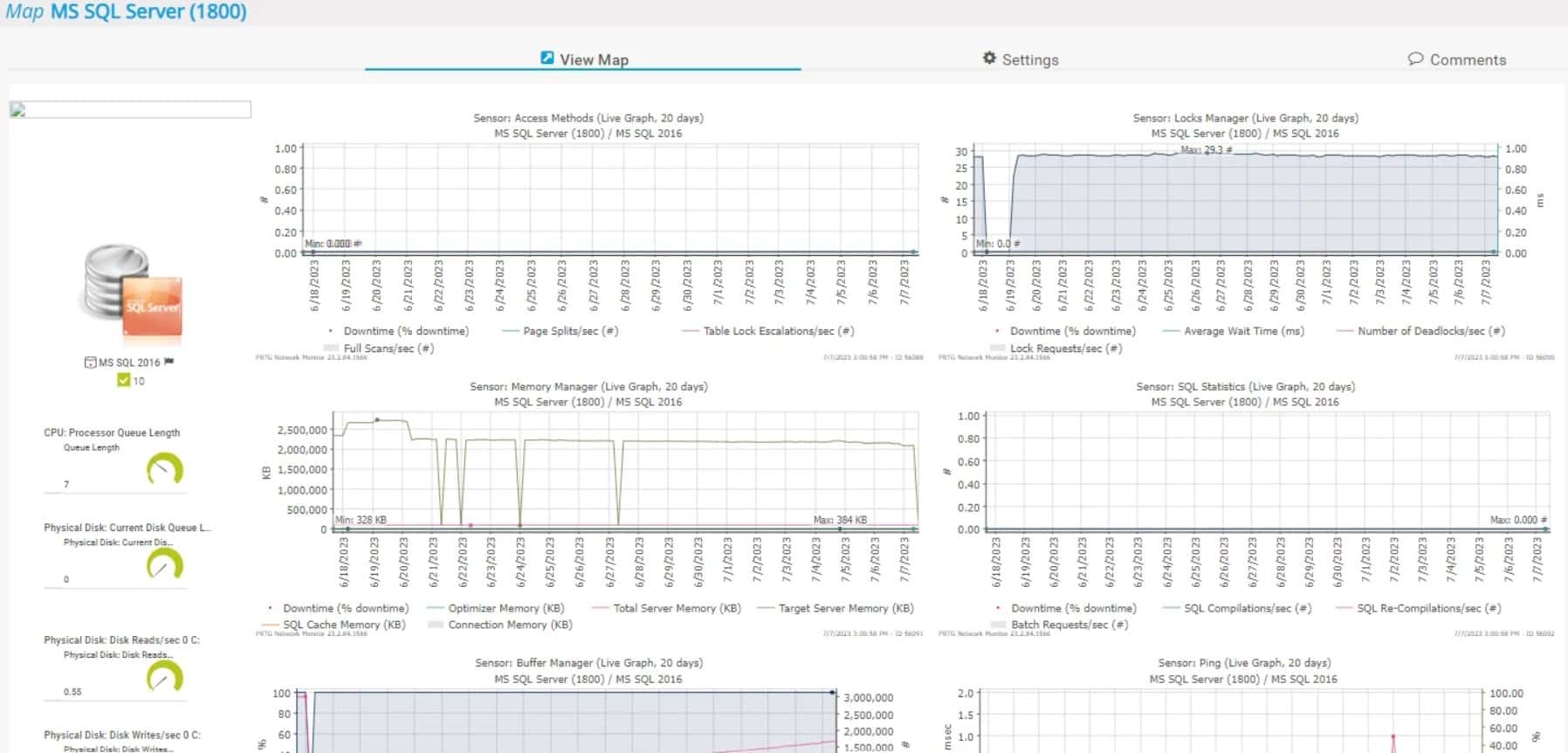Switch to the Settings tab
Viewport: 1568px width, 753px height.
click(1020, 59)
